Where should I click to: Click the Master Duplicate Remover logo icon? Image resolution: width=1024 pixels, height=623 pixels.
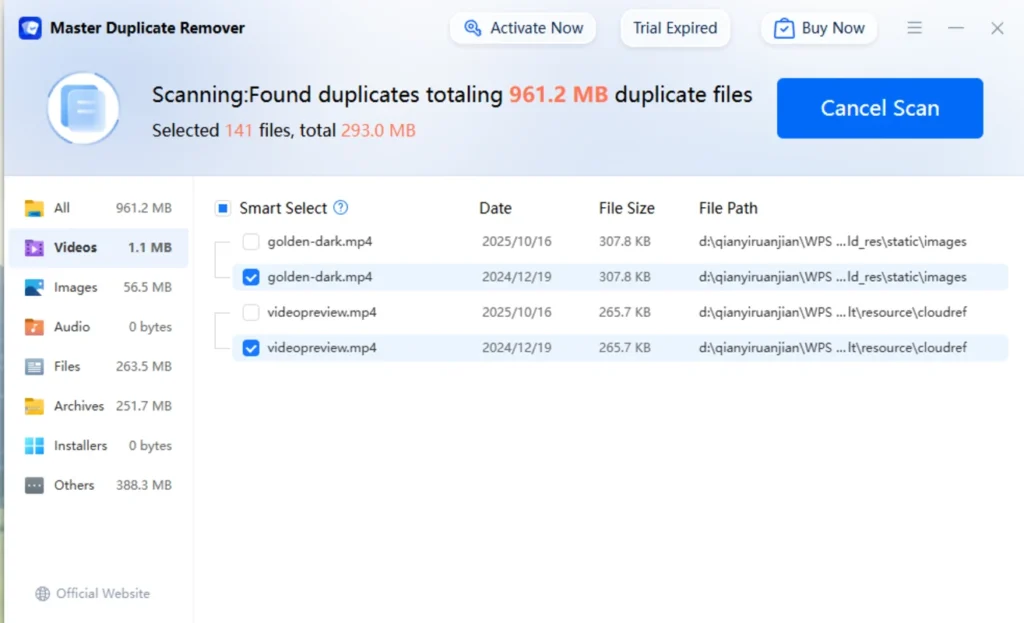(30, 28)
